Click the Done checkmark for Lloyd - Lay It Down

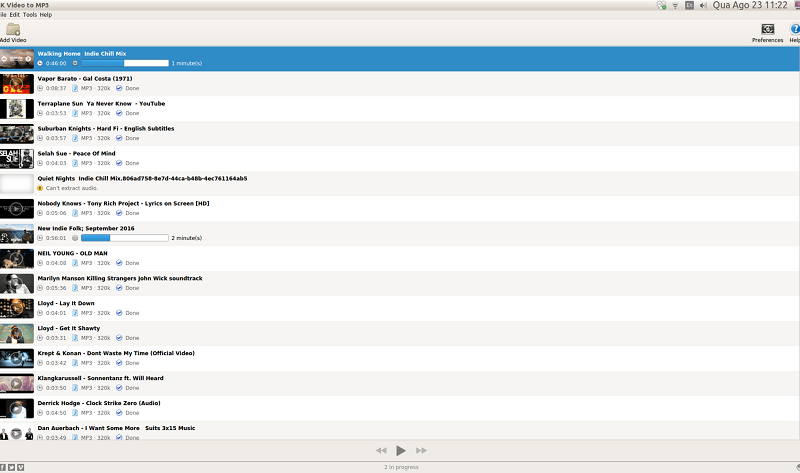tap(119, 313)
